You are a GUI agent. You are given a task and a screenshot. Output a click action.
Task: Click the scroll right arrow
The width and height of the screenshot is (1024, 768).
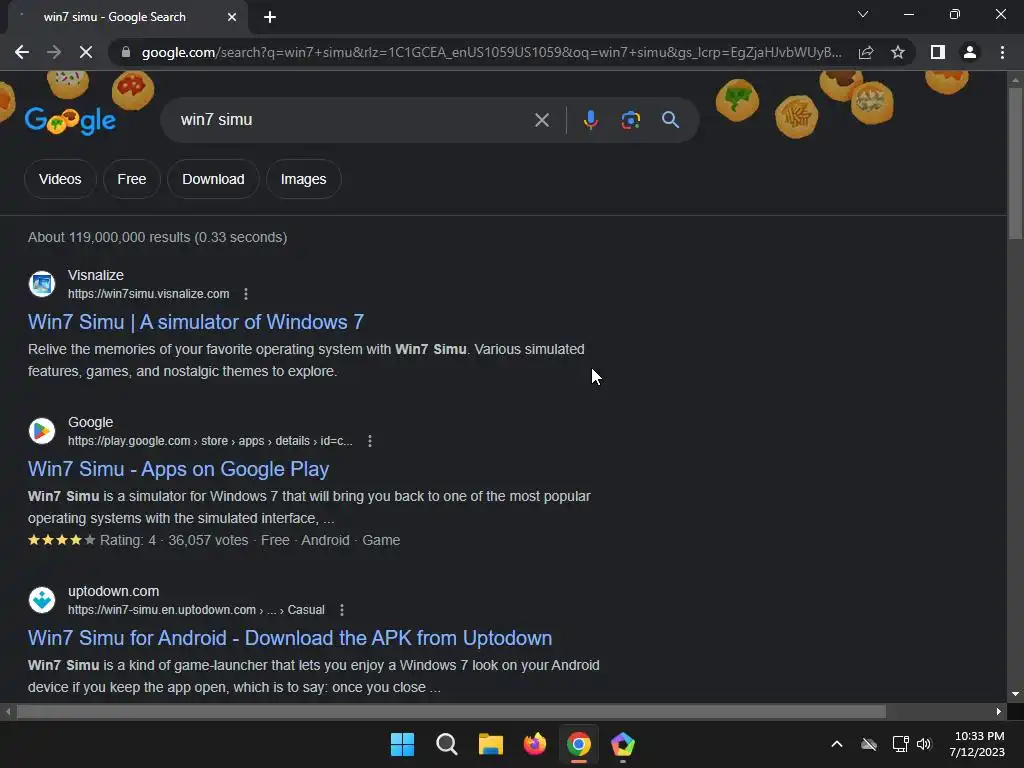click(x=999, y=711)
